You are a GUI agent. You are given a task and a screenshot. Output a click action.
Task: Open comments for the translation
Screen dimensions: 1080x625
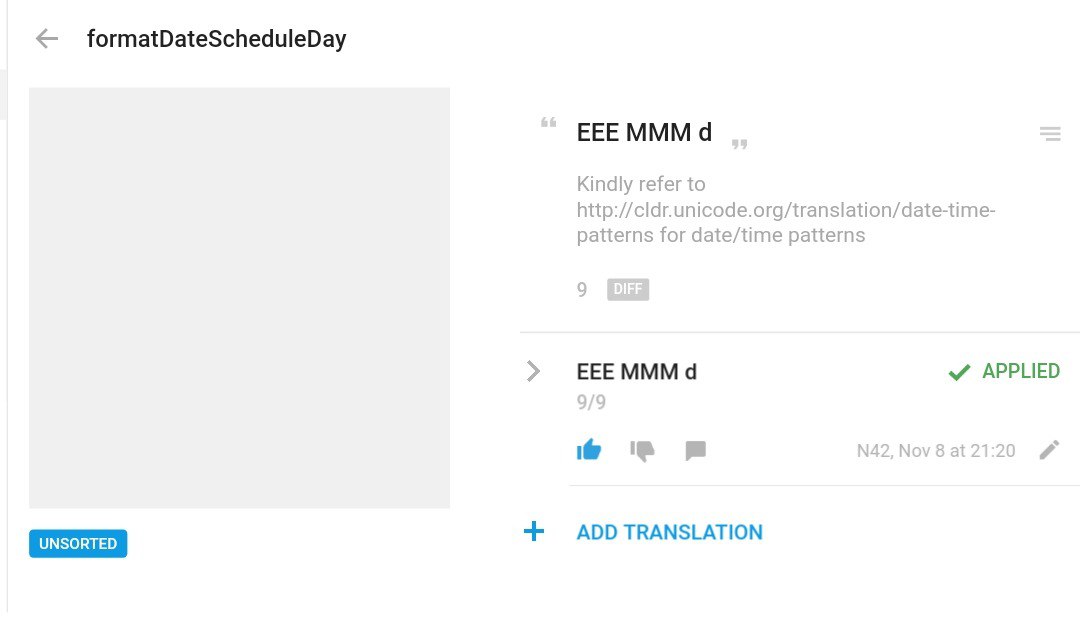point(696,451)
